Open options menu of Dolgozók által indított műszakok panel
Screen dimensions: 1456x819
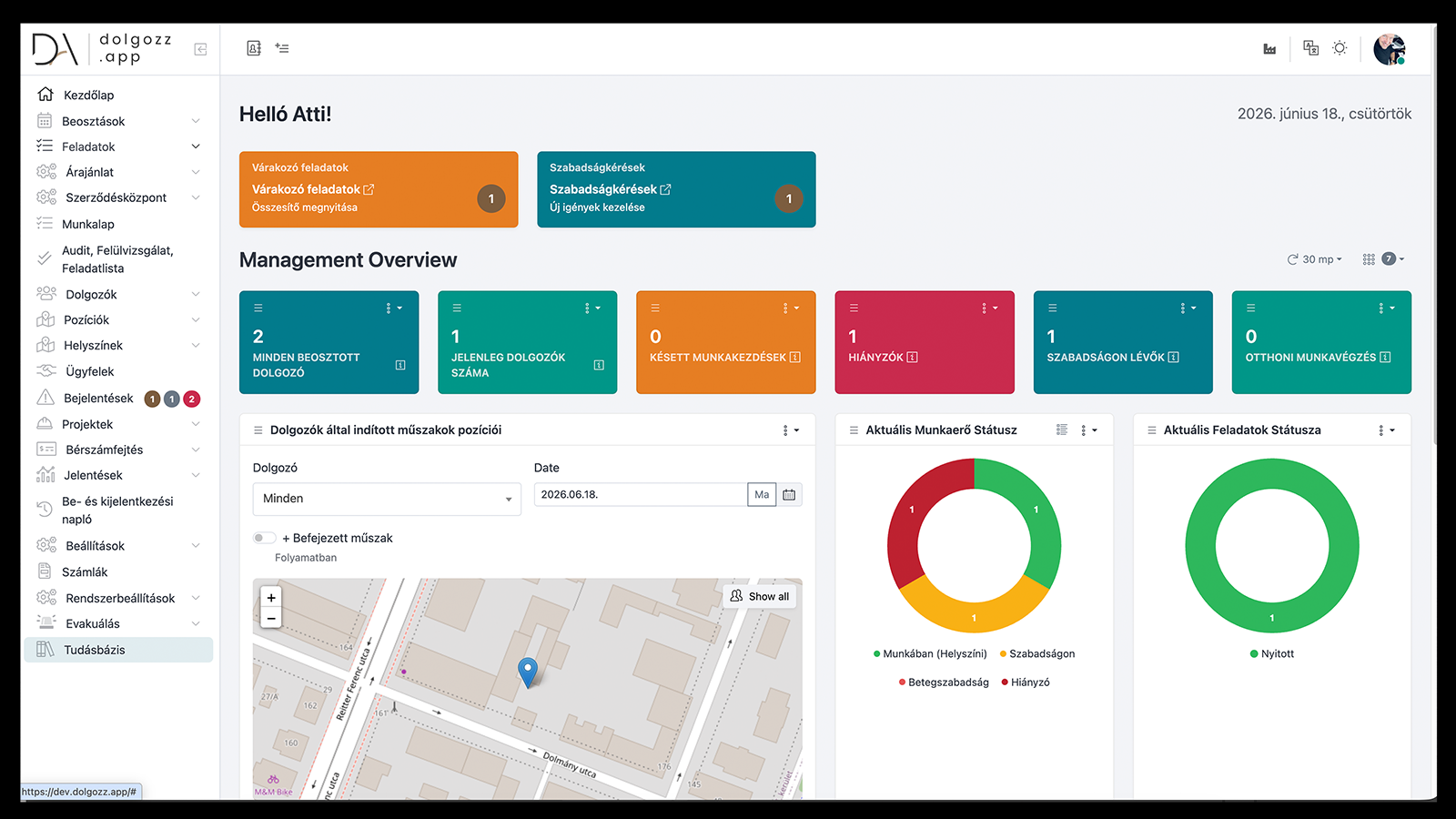point(791,430)
